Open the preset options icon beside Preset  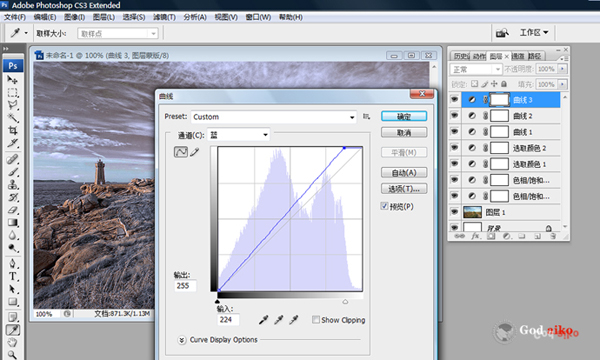[x=366, y=116]
